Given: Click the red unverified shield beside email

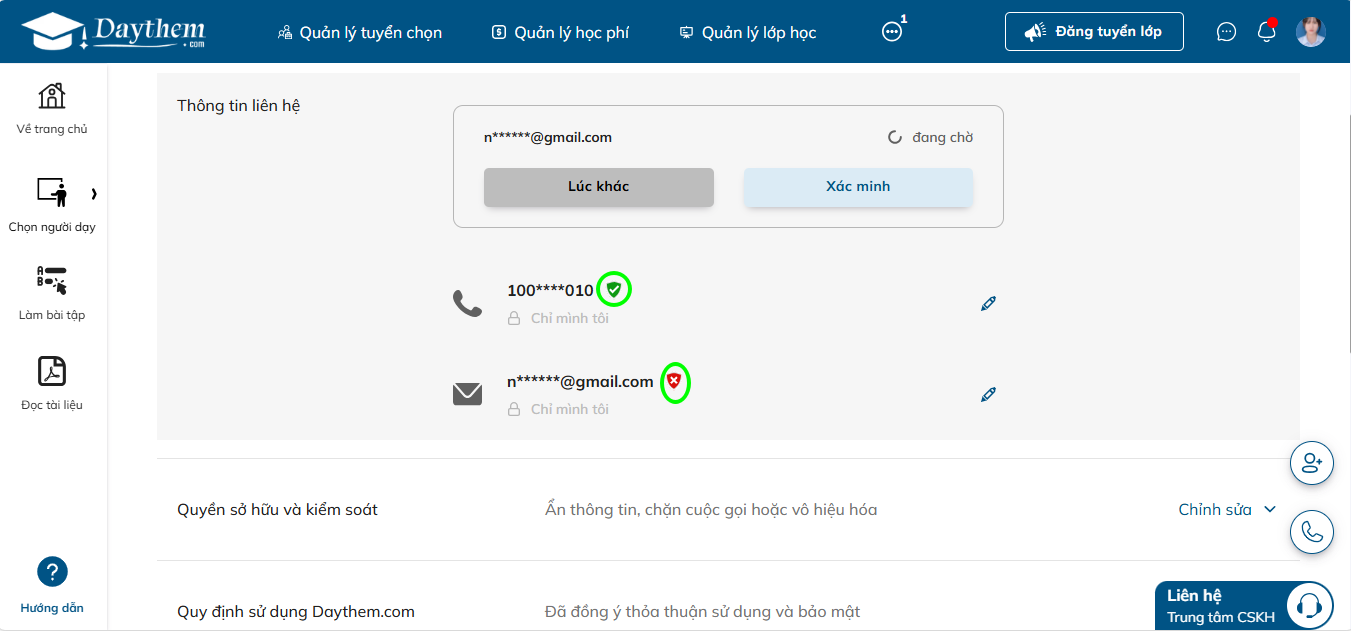Looking at the screenshot, I should tap(675, 381).
